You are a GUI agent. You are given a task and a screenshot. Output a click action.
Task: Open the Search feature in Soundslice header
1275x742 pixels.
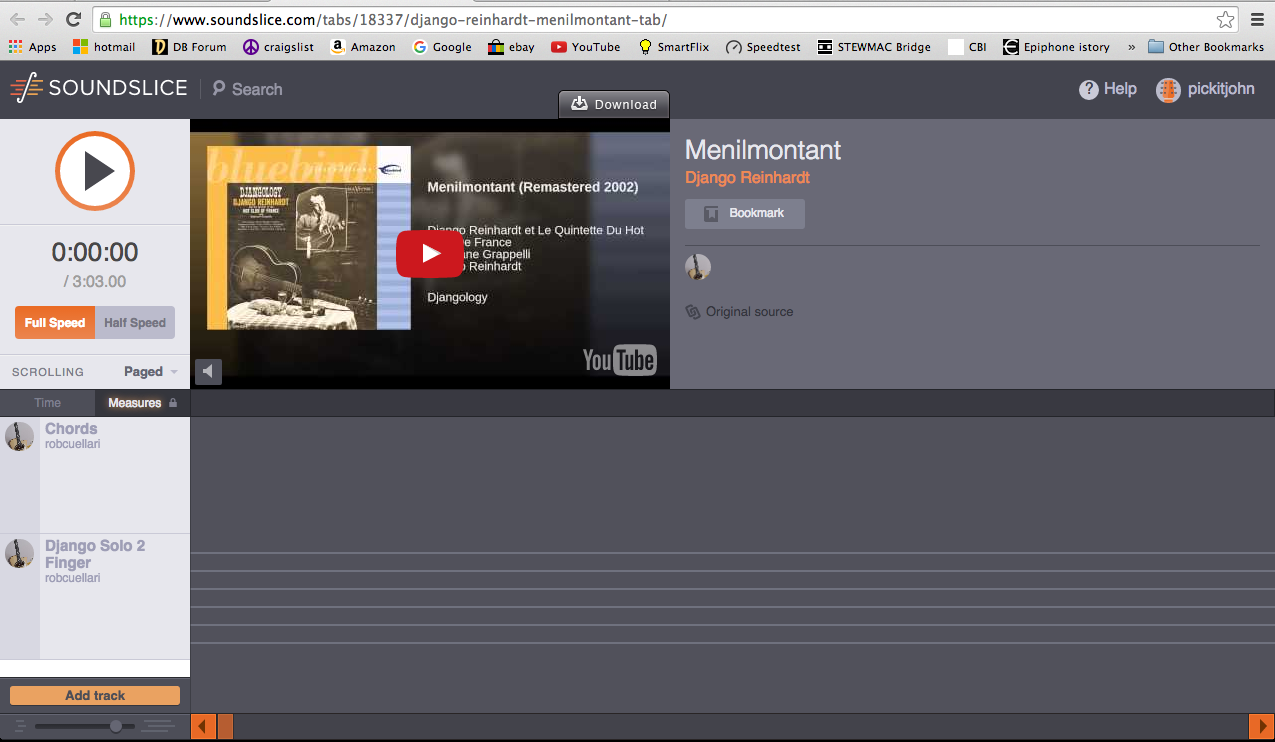[x=247, y=89]
